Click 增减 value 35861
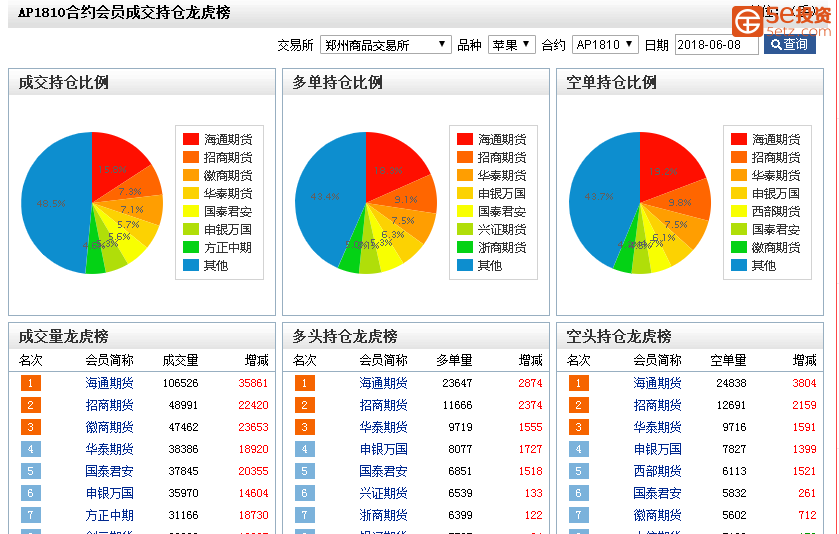 point(253,383)
